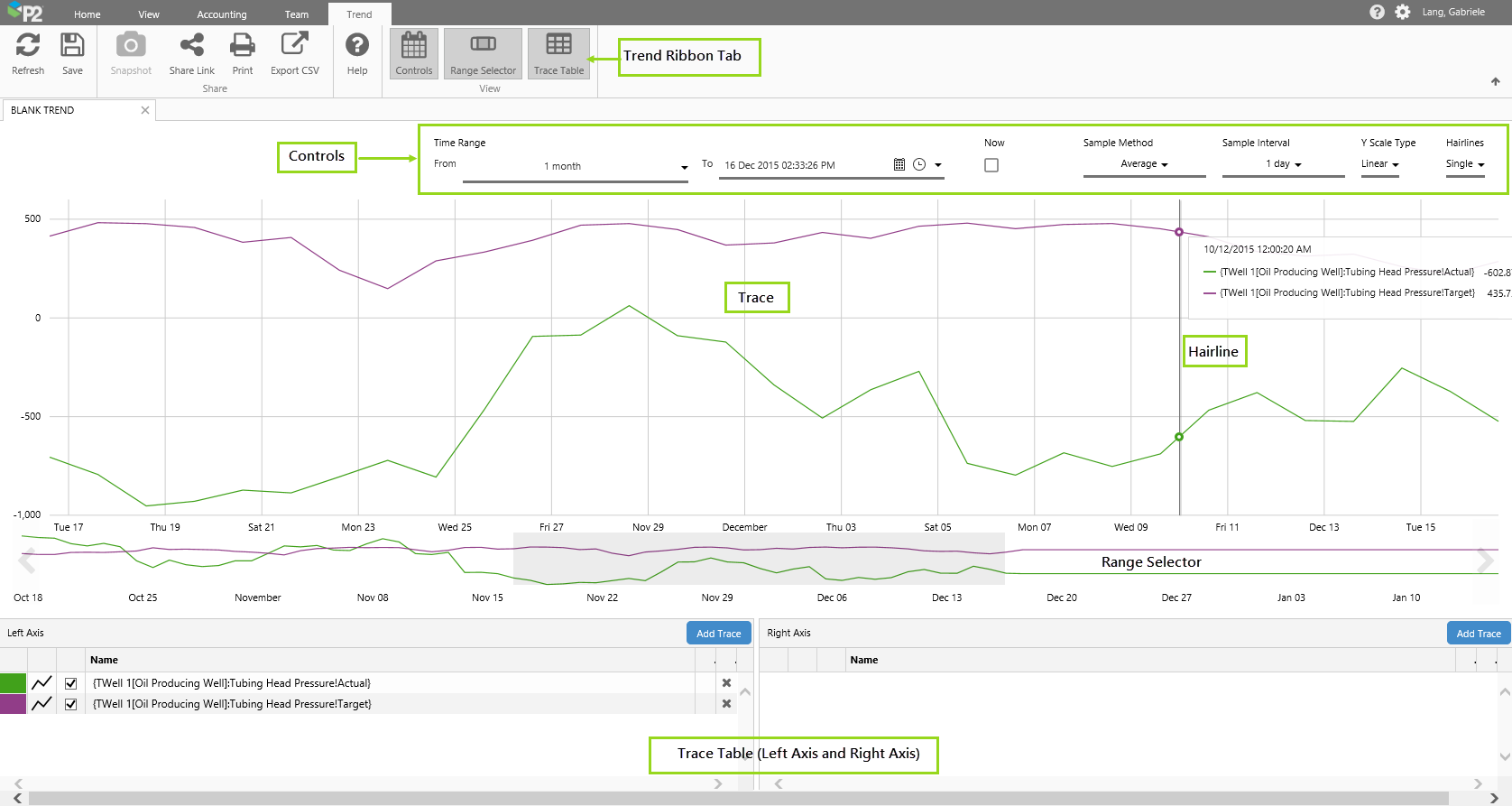Uncheck the Tubing Head Pressure Actual trace
This screenshot has height=806, width=1512.
coord(71,683)
